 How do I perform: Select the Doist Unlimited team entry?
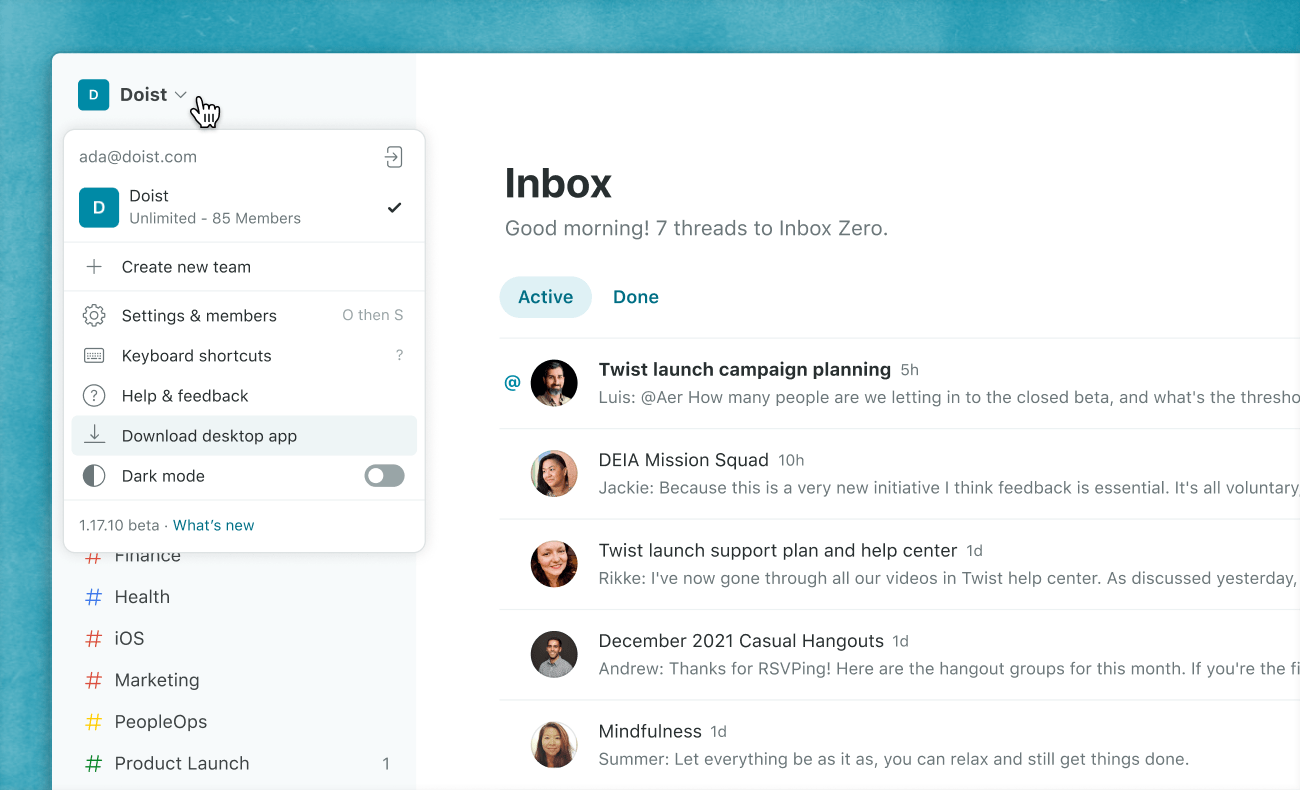coord(244,207)
